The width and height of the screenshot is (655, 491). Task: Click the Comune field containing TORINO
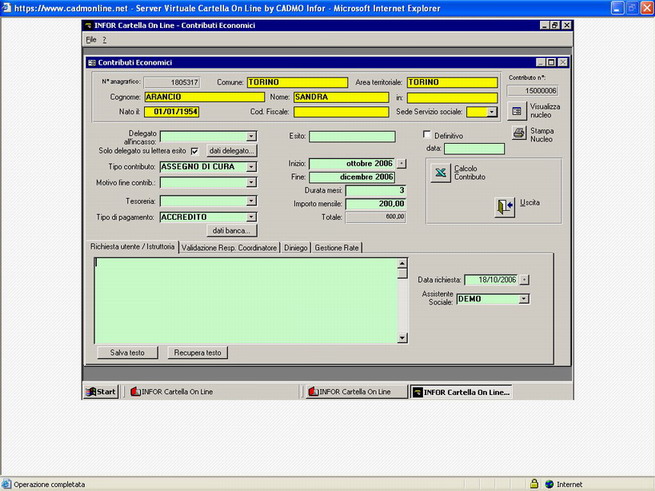tap(297, 82)
